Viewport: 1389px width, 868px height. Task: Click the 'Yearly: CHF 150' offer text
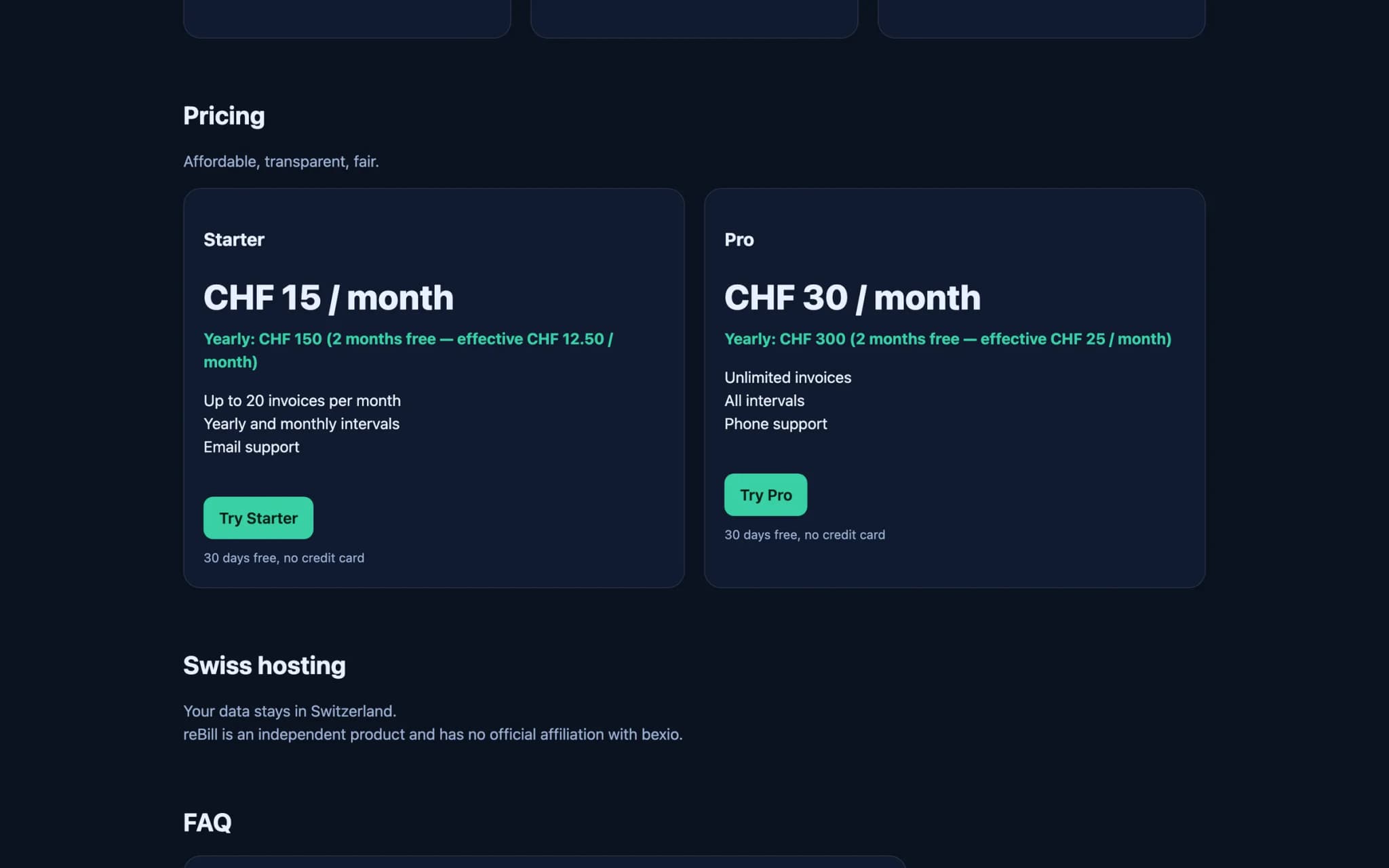coord(408,351)
